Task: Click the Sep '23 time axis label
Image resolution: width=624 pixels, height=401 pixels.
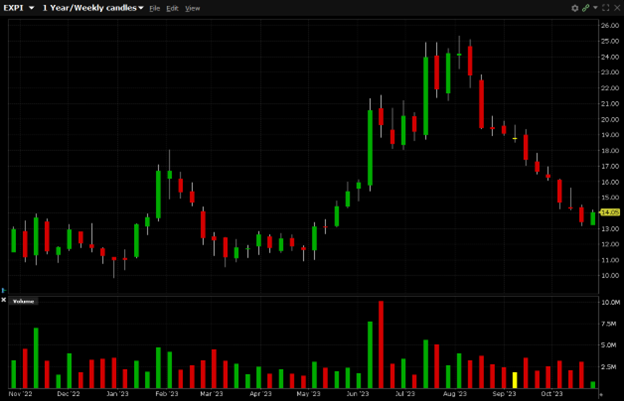Action: 504,394
